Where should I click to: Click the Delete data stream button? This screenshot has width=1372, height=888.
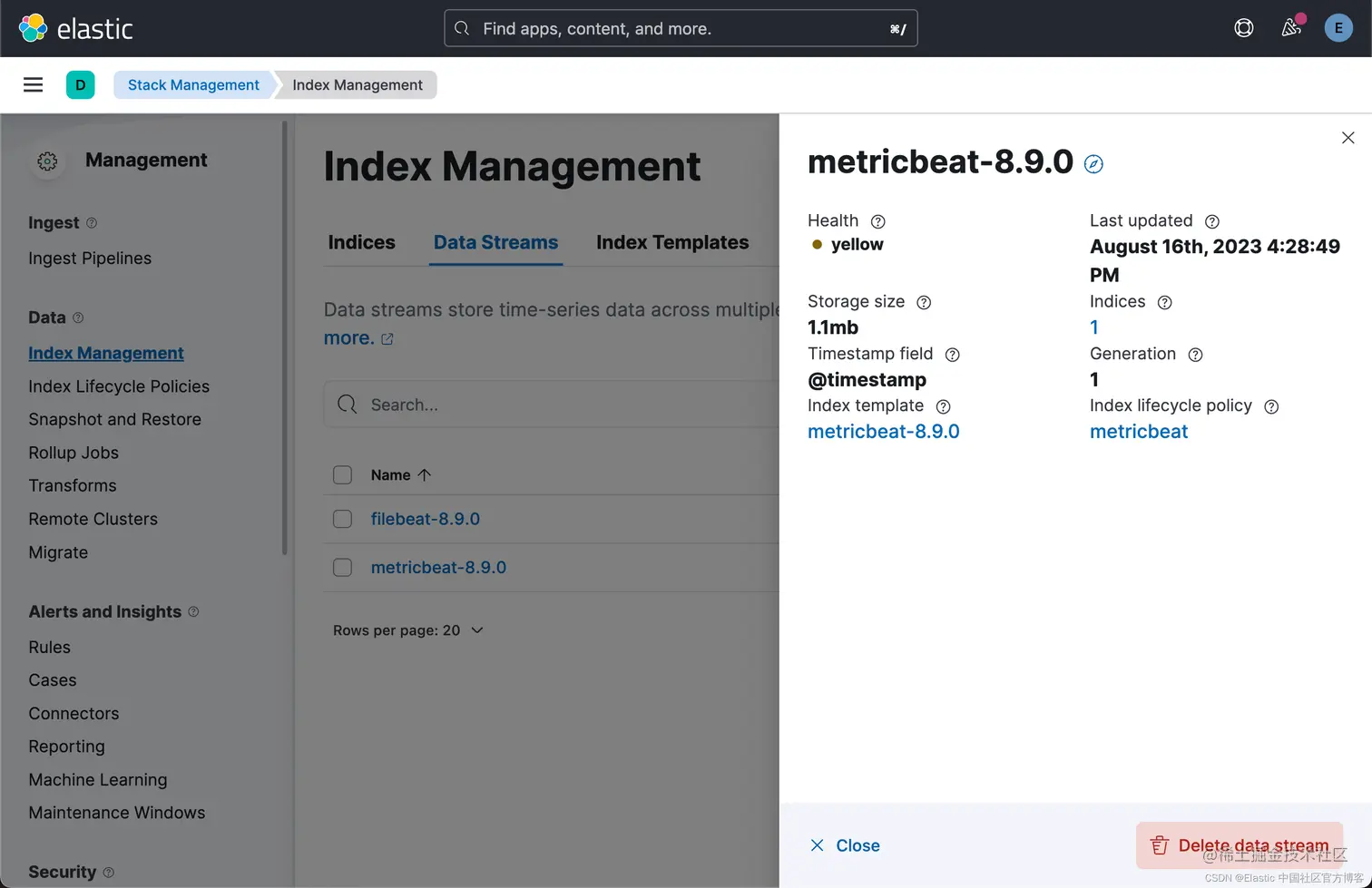tap(1240, 845)
